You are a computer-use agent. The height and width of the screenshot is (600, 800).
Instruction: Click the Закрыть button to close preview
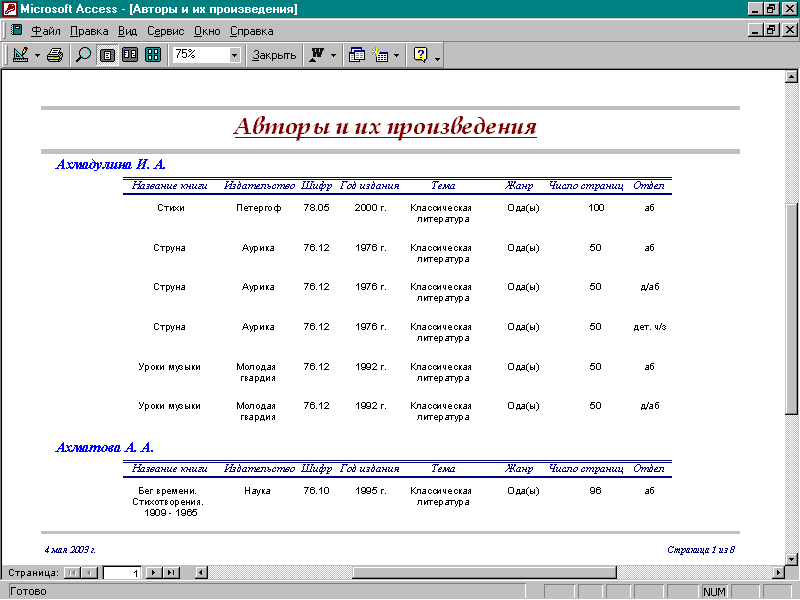click(x=273, y=55)
